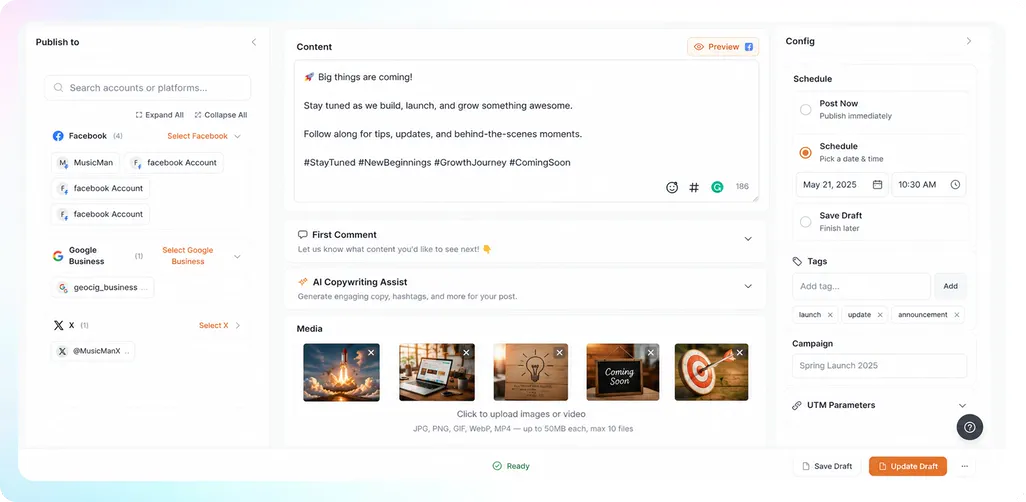Remove the announcement tag
1026x502 pixels.
click(x=957, y=315)
